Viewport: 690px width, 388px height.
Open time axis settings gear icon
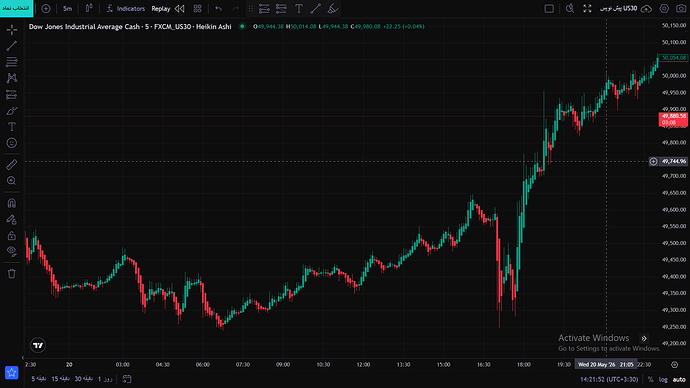(x=675, y=364)
